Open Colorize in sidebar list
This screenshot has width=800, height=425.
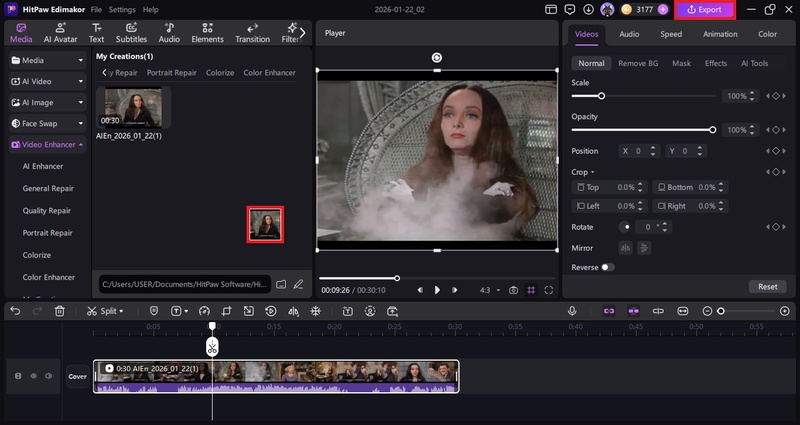tap(37, 255)
